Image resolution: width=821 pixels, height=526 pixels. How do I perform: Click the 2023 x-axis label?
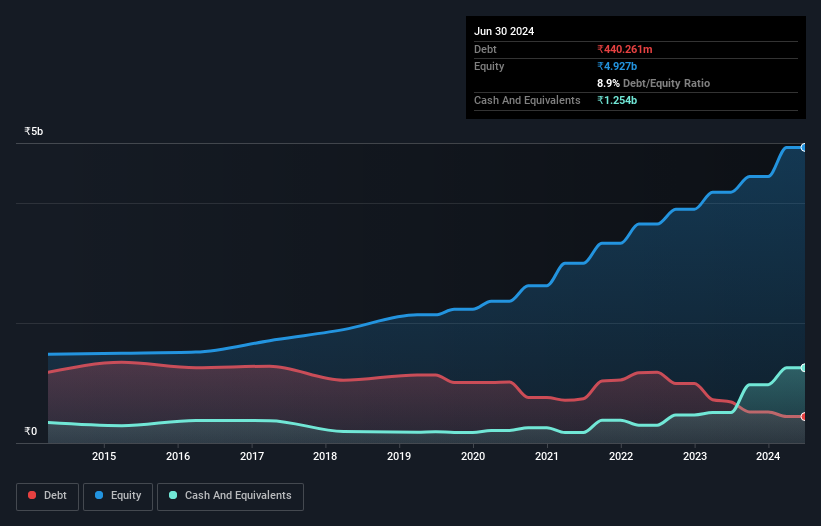pyautogui.click(x=695, y=456)
